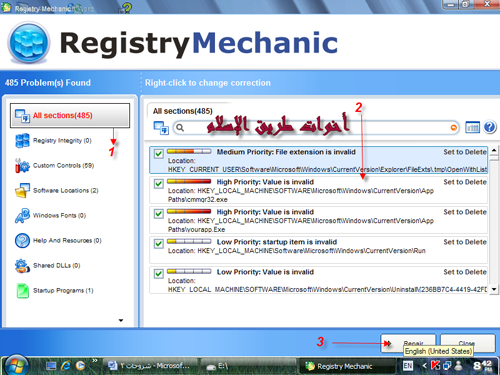This screenshot has height=375, width=500.
Task: Open Software Locations (2) section
Action: [65, 190]
